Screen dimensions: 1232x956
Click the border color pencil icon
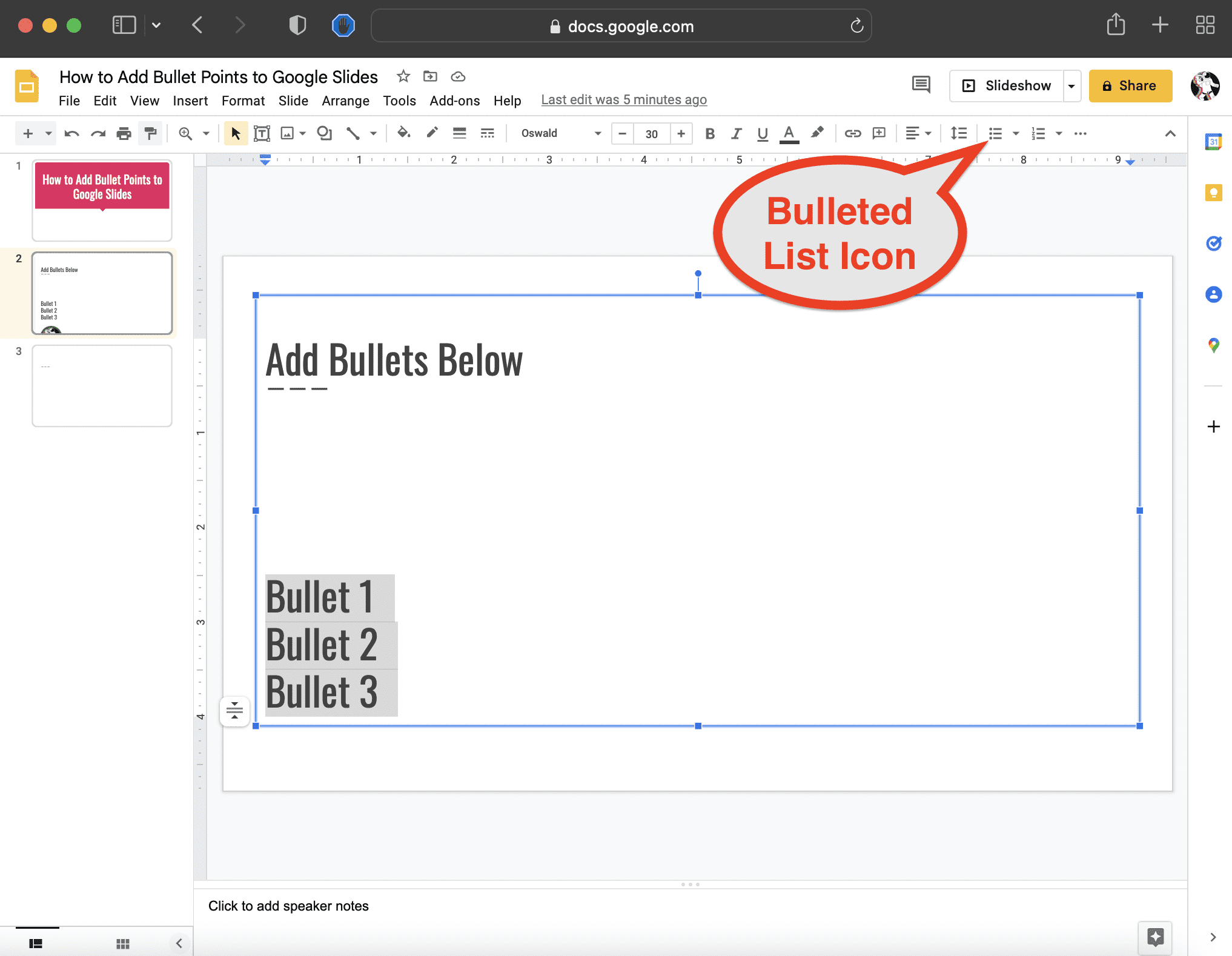pos(432,133)
